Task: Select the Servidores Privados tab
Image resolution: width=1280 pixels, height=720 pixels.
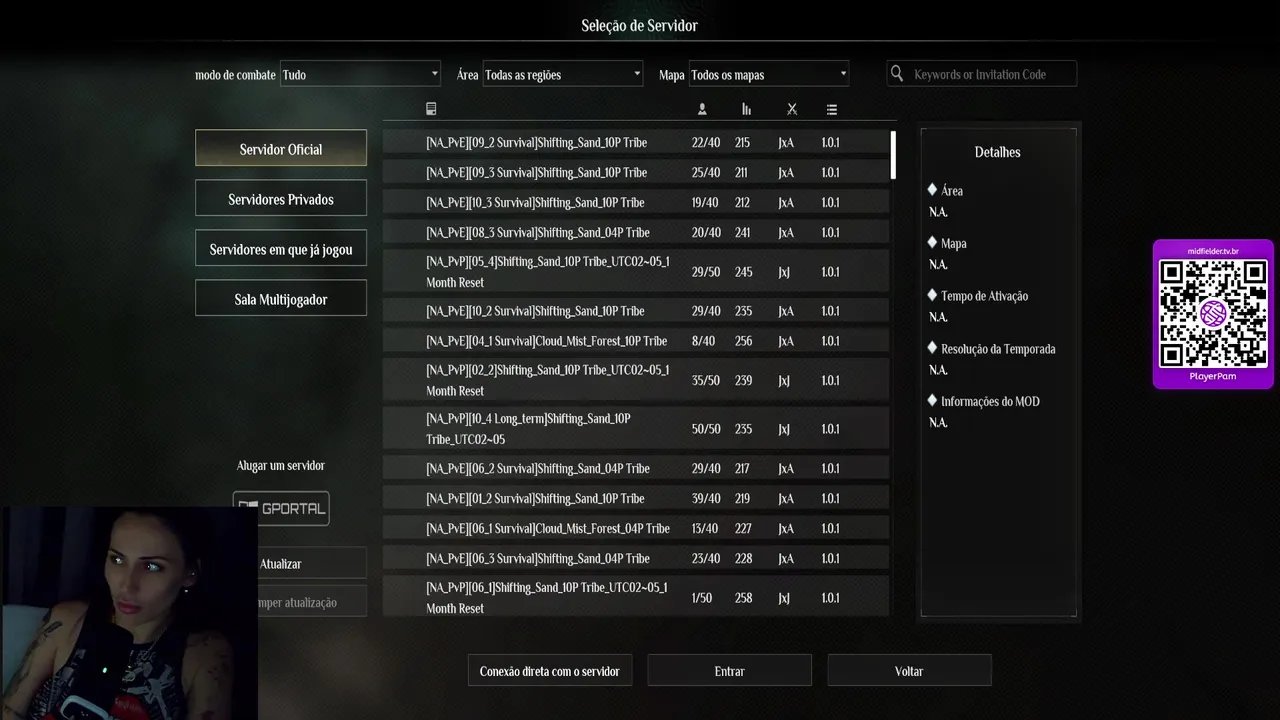Action: click(x=281, y=199)
